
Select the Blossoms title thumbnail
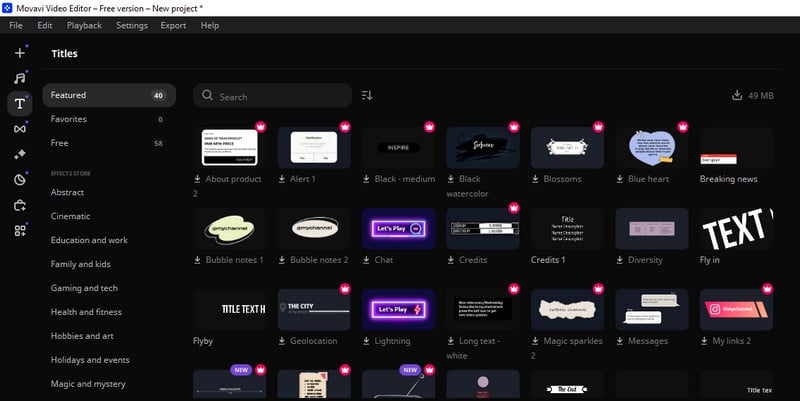pos(567,147)
